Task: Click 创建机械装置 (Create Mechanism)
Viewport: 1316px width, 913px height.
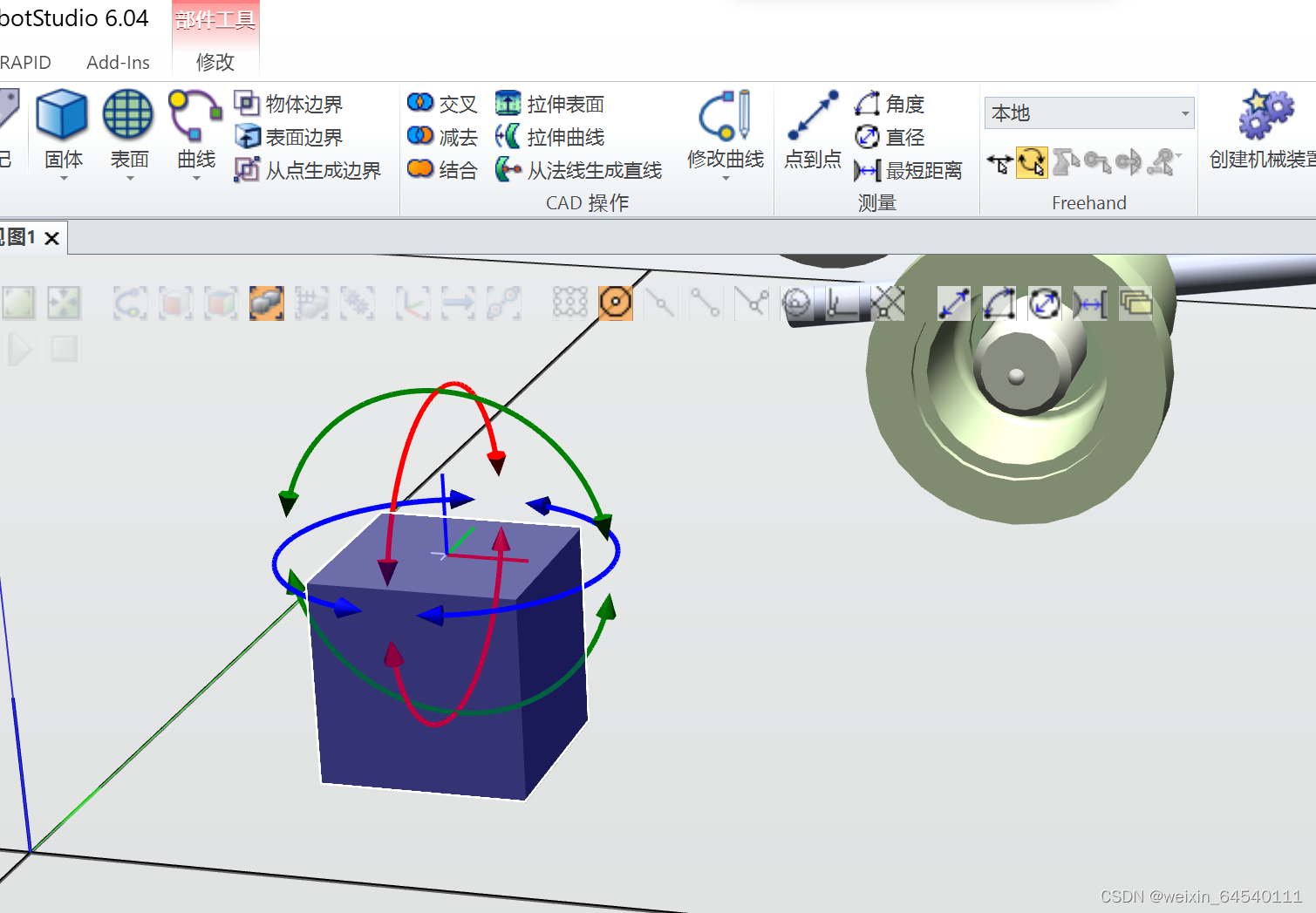Action: 1262,129
